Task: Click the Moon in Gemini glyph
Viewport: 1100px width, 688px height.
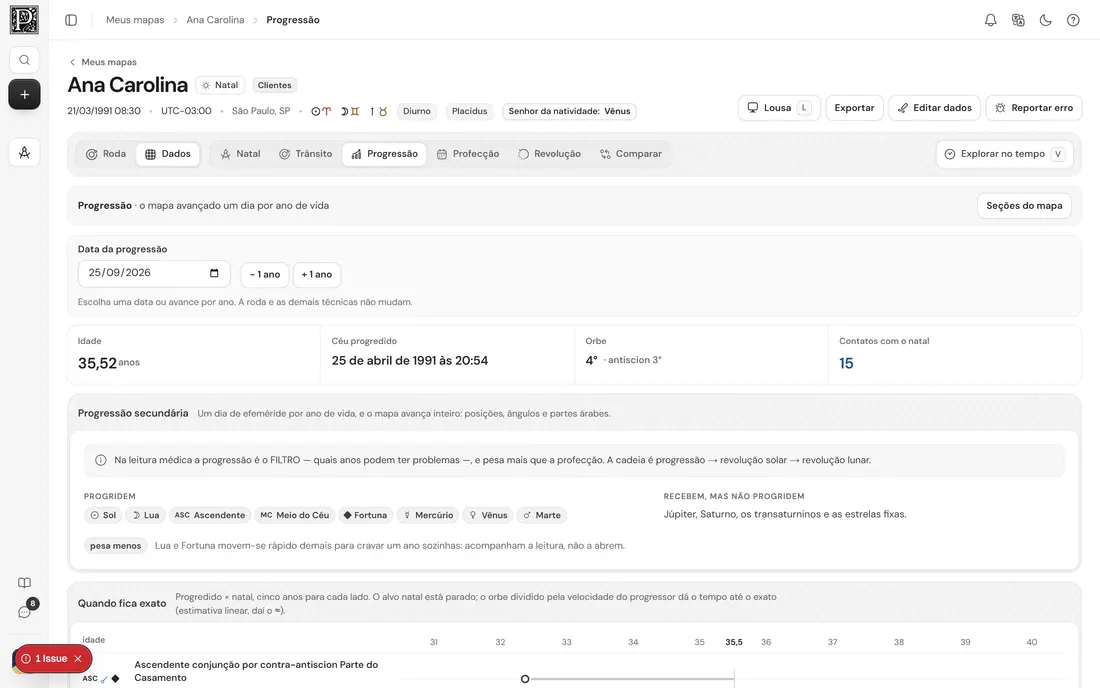Action: 349,112
